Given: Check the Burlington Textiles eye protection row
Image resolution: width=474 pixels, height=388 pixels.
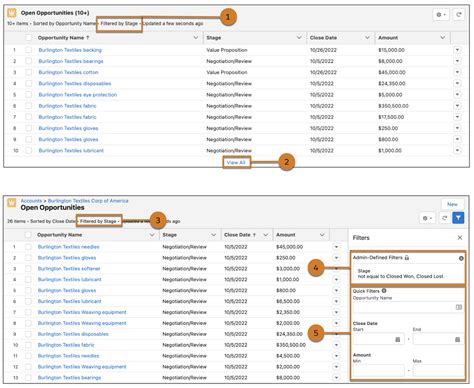Looking at the screenshot, I should pos(29,95).
